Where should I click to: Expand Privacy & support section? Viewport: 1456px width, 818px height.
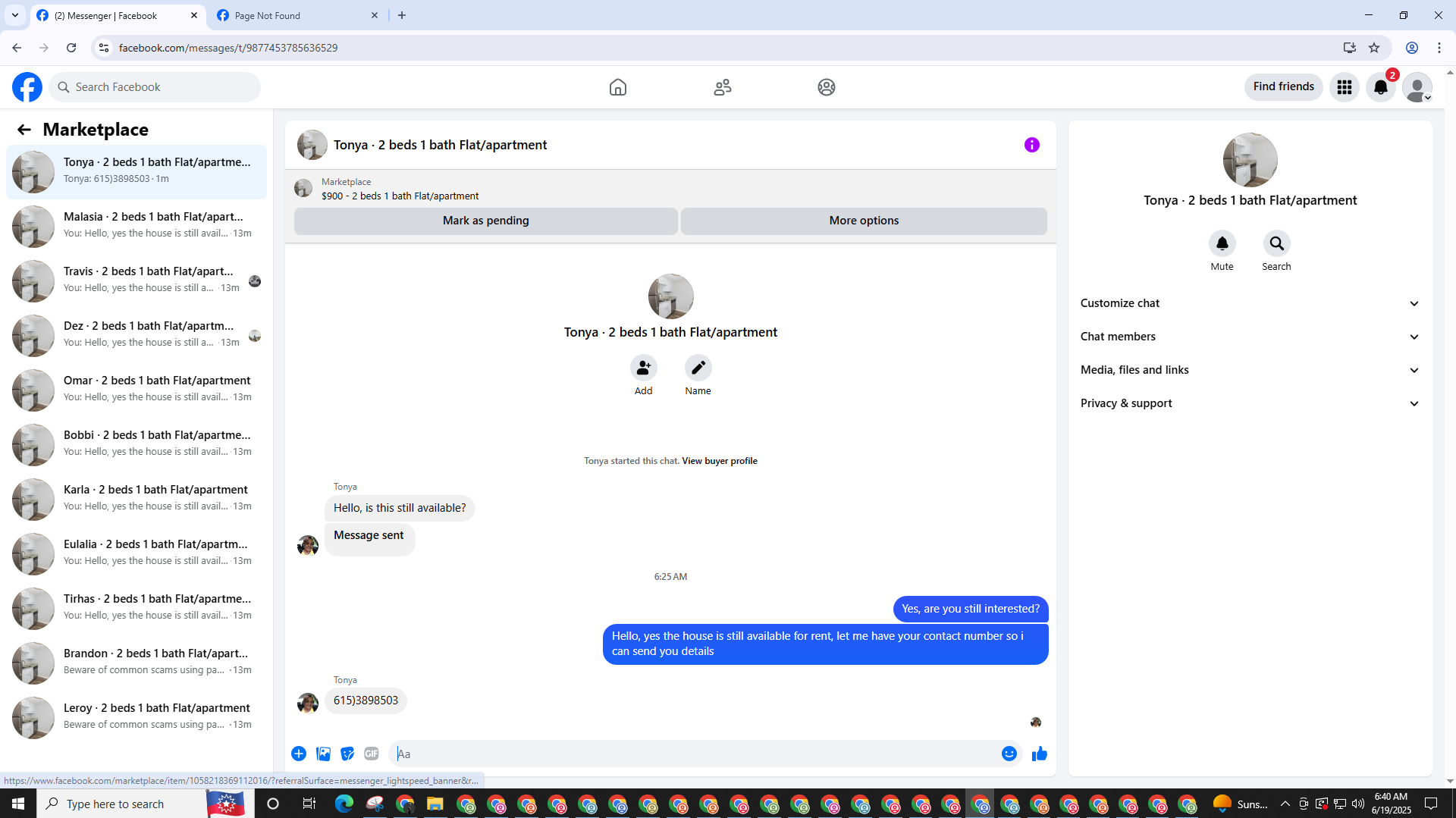coord(1250,403)
